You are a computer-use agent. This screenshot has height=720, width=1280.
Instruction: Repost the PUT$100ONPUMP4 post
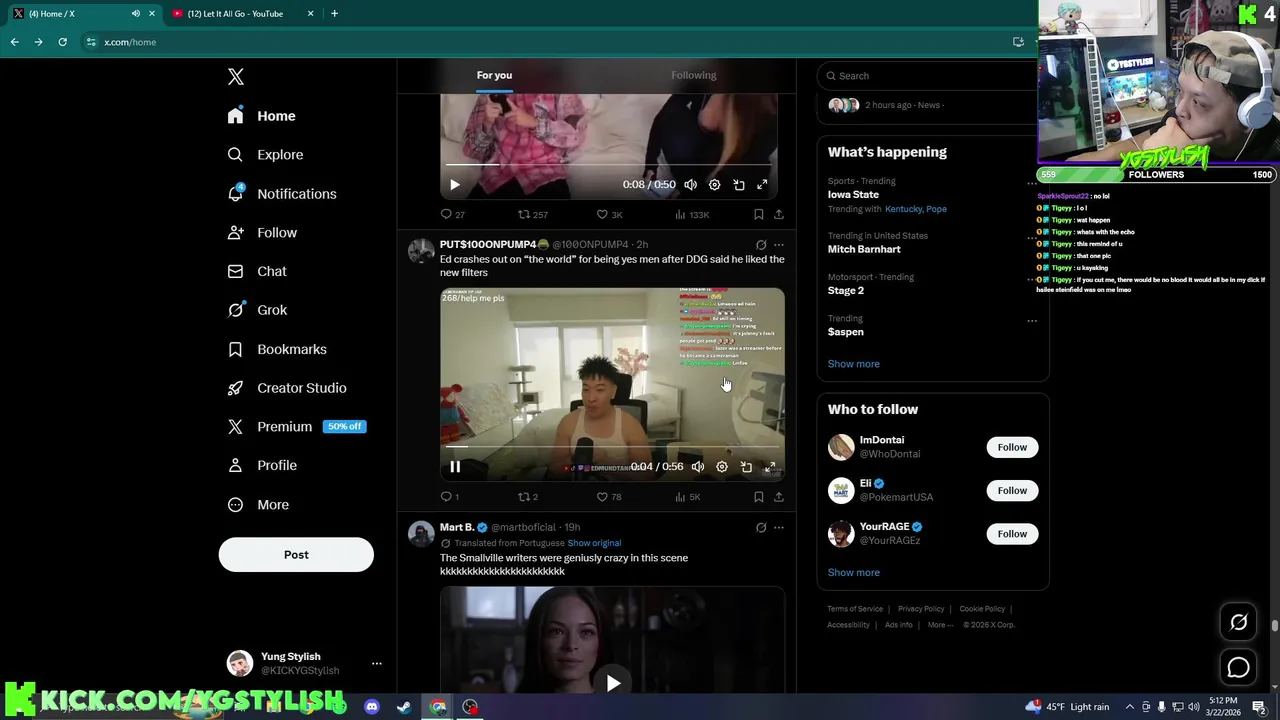(x=527, y=497)
